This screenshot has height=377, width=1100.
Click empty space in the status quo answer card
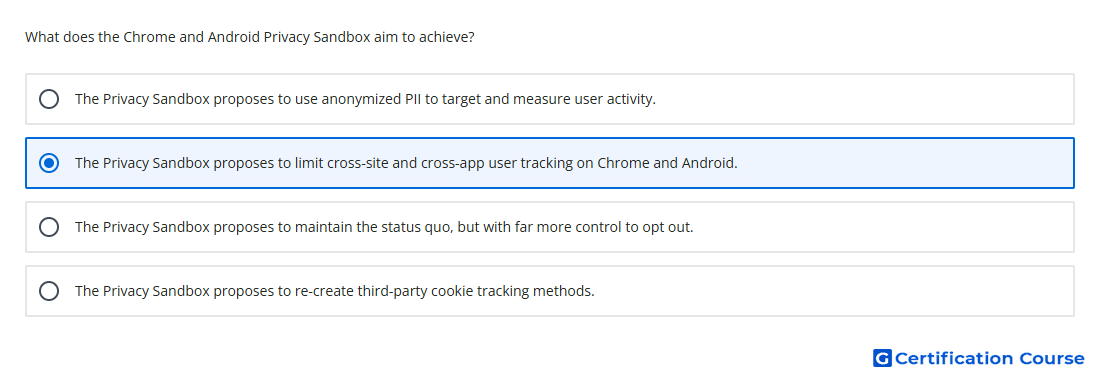point(884,227)
